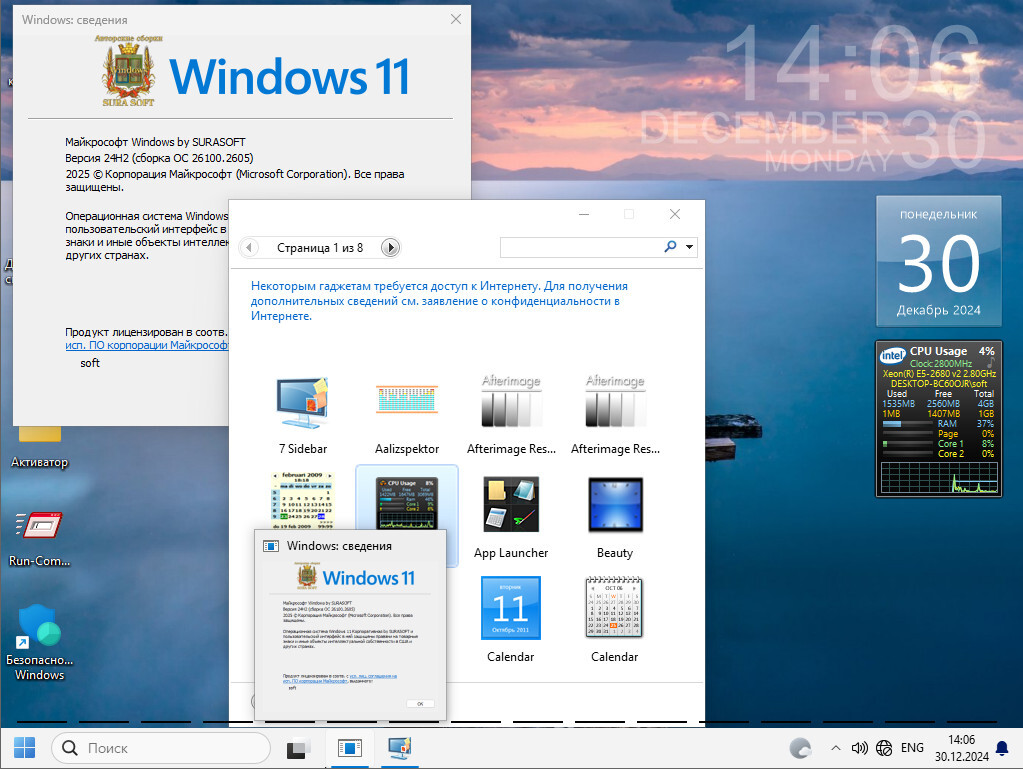
Task: Open the weather widget tray icon
Action: coord(800,747)
